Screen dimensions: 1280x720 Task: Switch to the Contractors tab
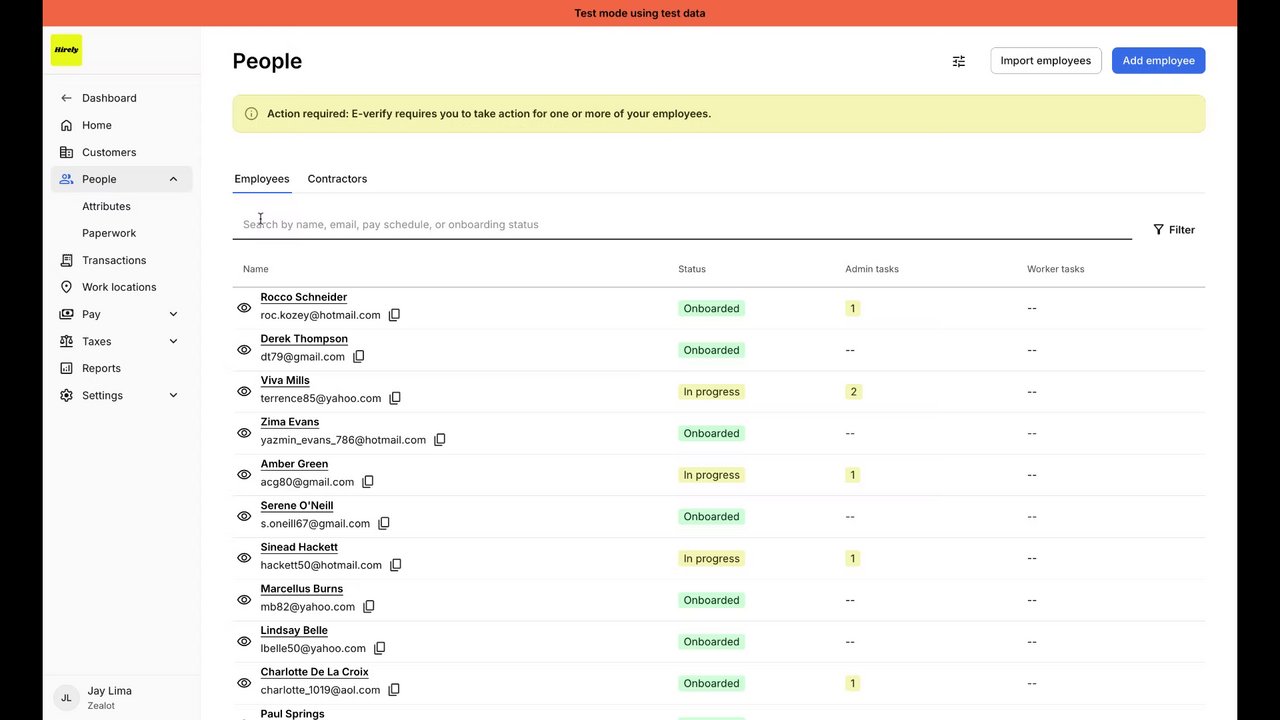point(337,179)
